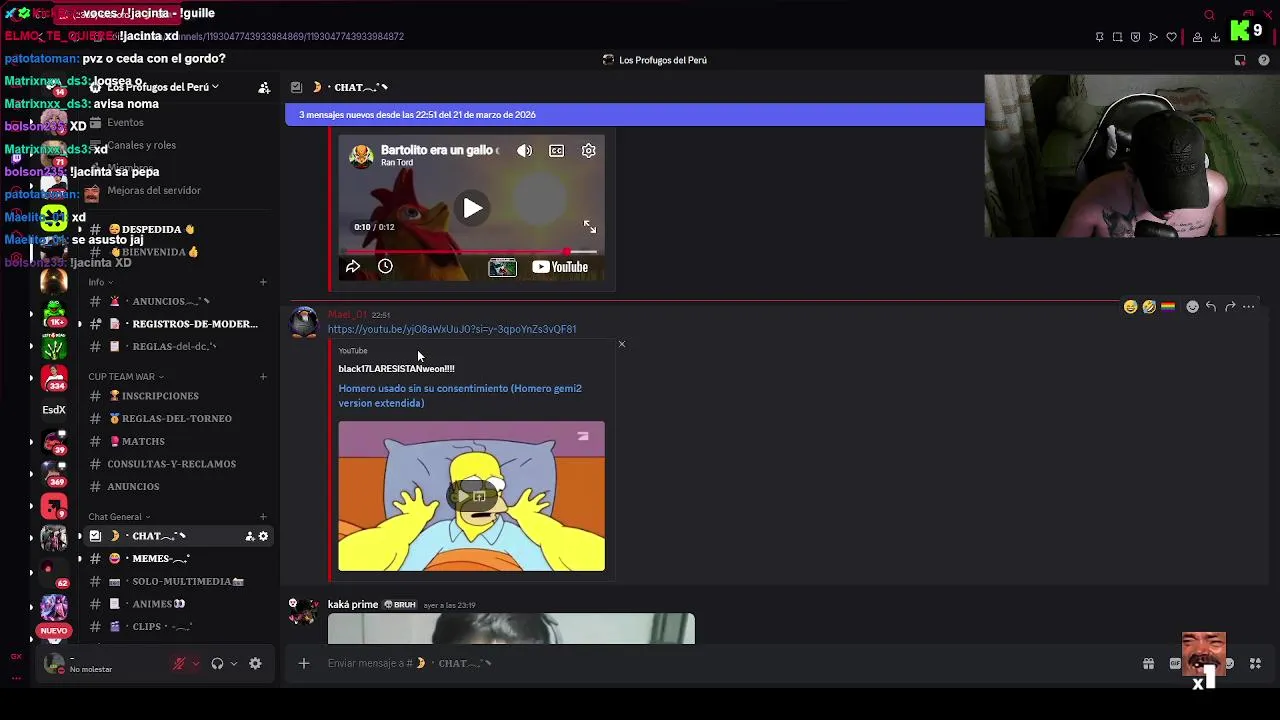This screenshot has width=1280, height=720.
Task: Open the Discord help question mark icon
Action: tap(1264, 60)
